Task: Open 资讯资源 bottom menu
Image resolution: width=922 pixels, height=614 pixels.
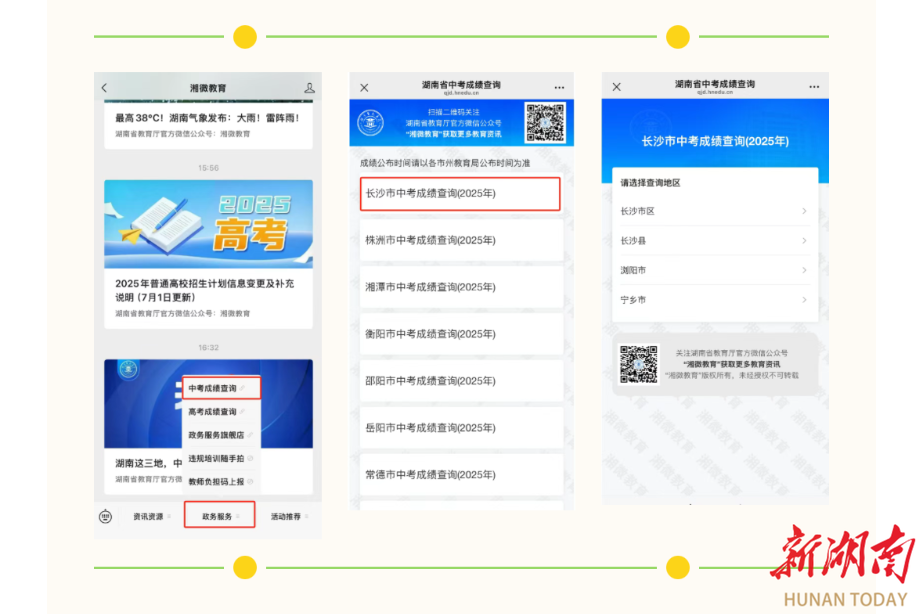Action: pyautogui.click(x=152, y=516)
